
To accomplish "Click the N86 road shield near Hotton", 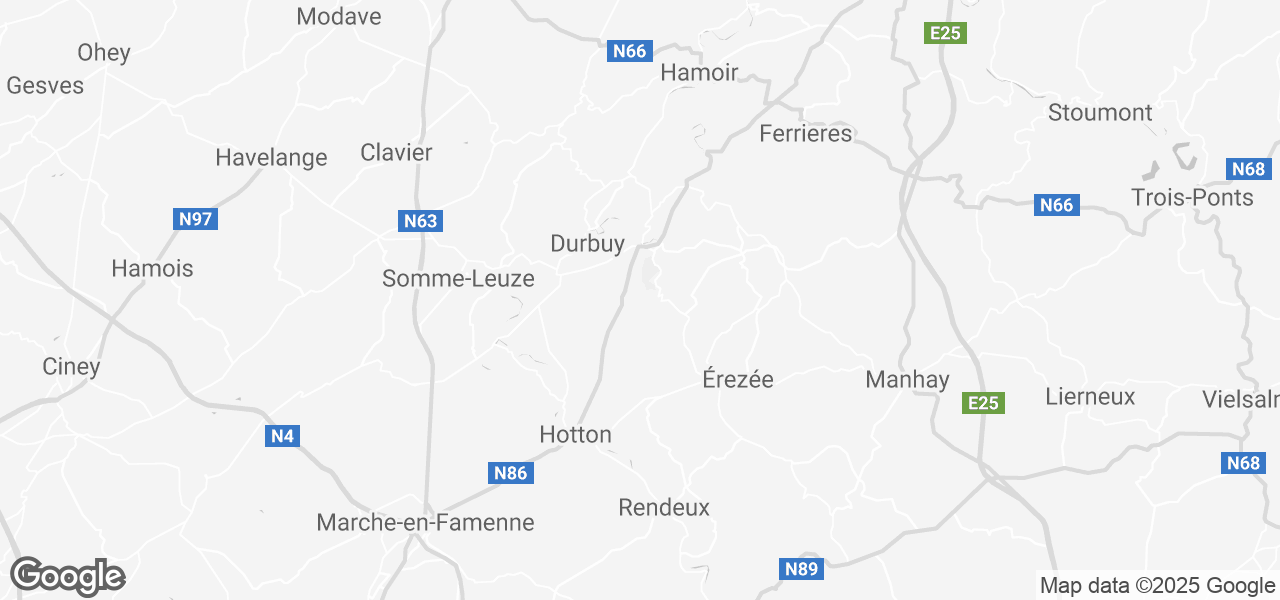I will 511,473.
